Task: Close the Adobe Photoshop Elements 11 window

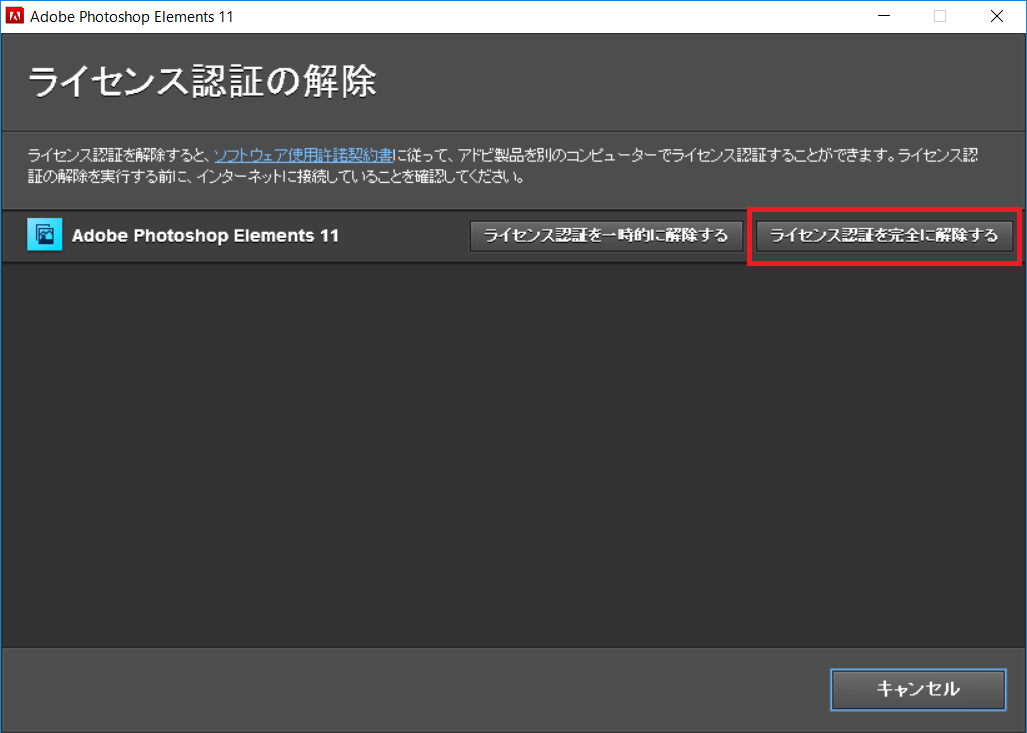Action: 997,16
